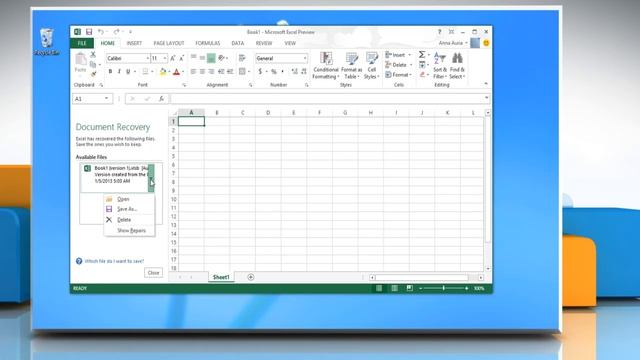This screenshot has height=360, width=640.
Task: Toggle Align Right
Action: point(211,72)
